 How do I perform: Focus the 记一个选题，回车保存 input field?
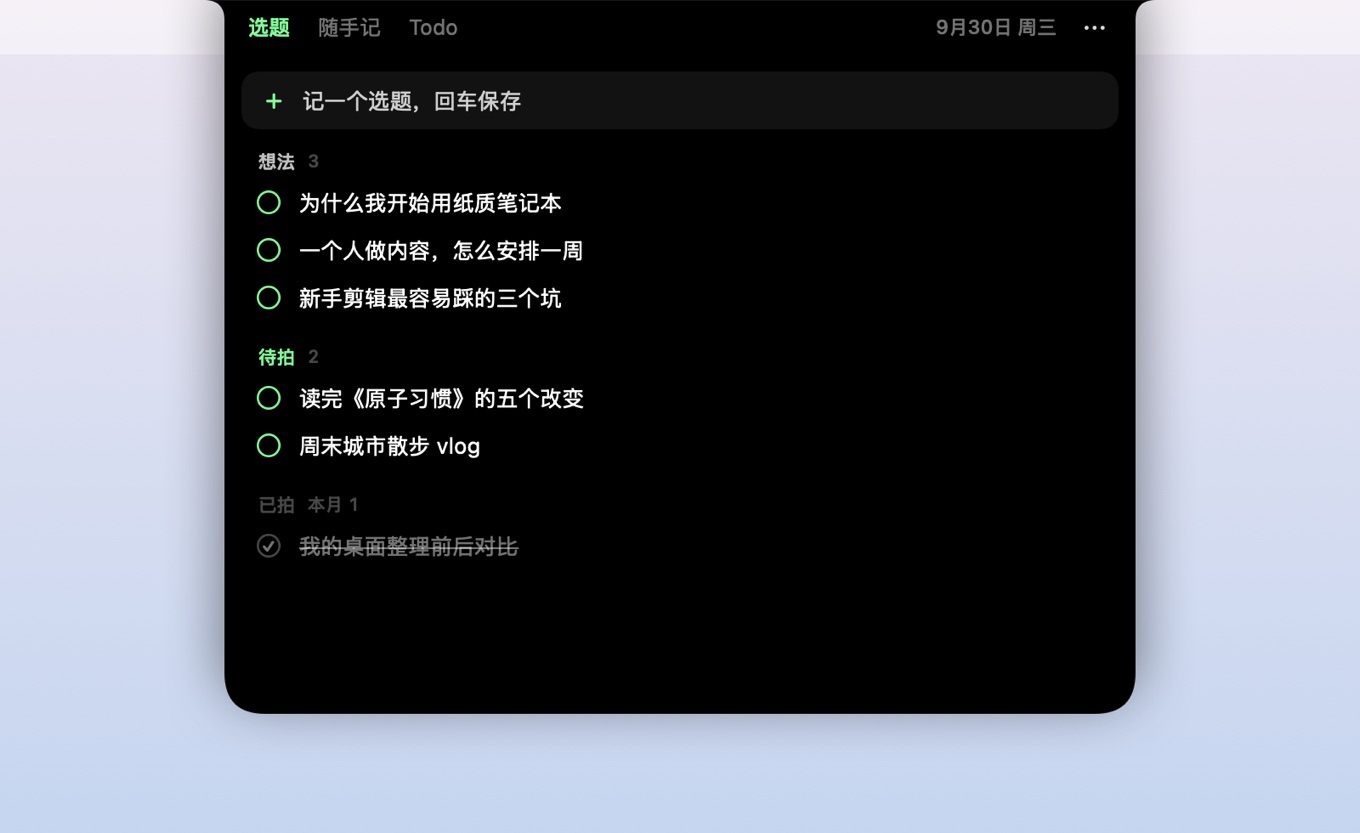(680, 100)
